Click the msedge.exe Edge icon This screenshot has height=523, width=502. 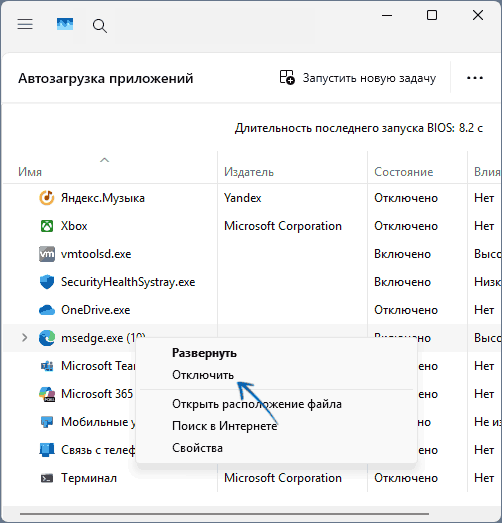click(47, 338)
